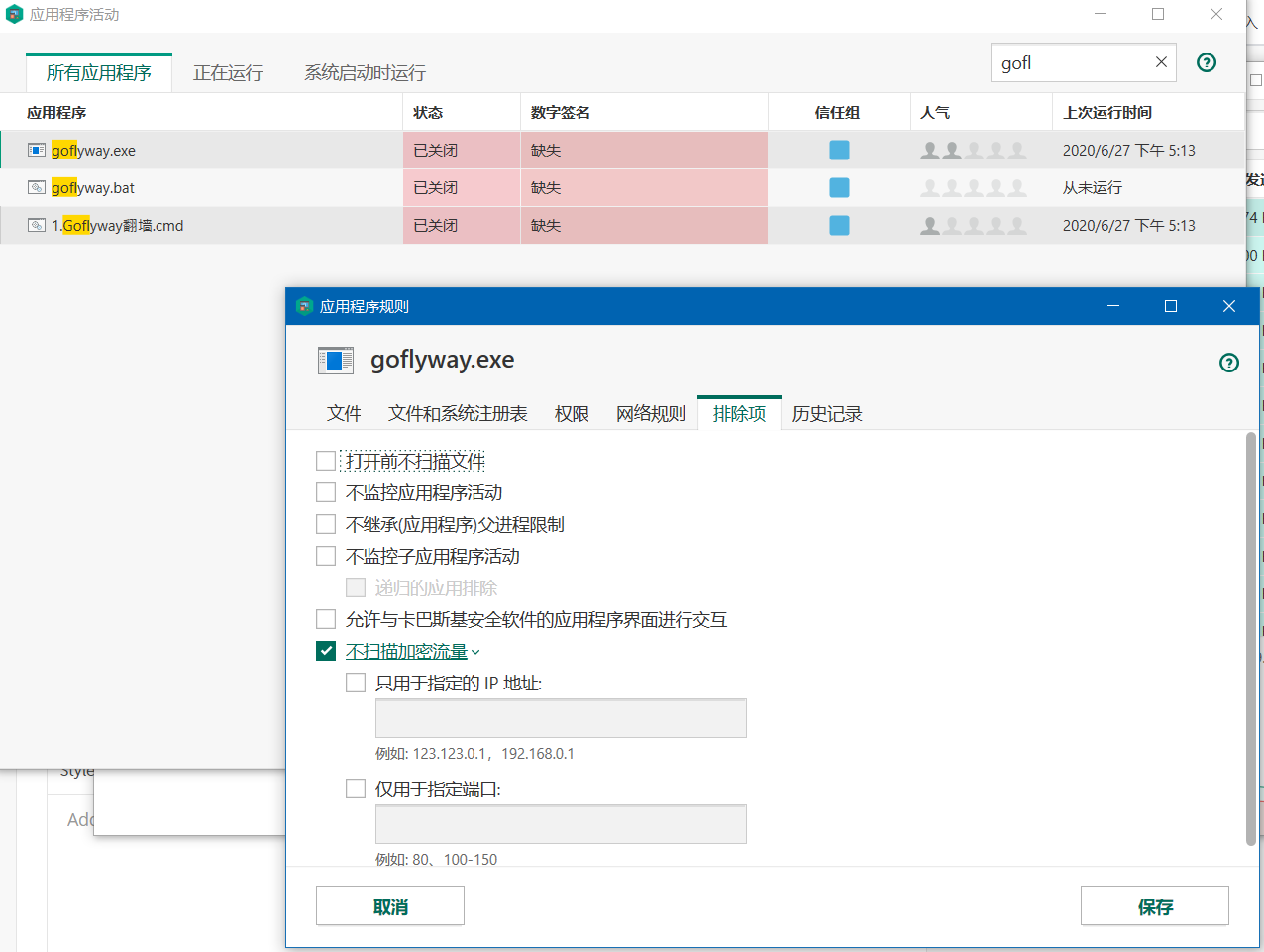This screenshot has width=1264, height=952.
Task: Click the IP address input field
Action: (561, 718)
